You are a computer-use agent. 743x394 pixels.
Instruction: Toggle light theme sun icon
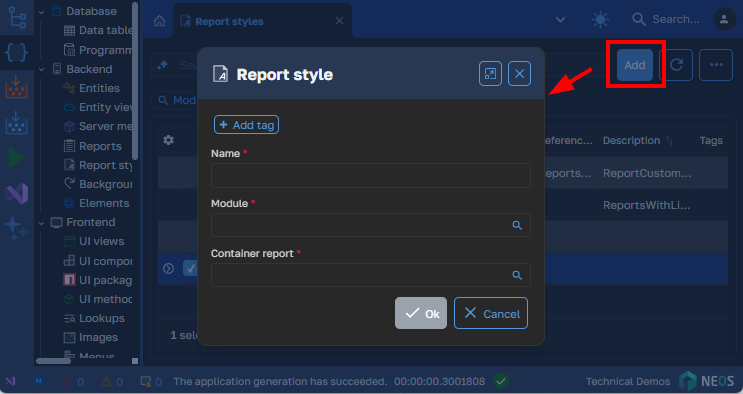pyautogui.click(x=600, y=19)
